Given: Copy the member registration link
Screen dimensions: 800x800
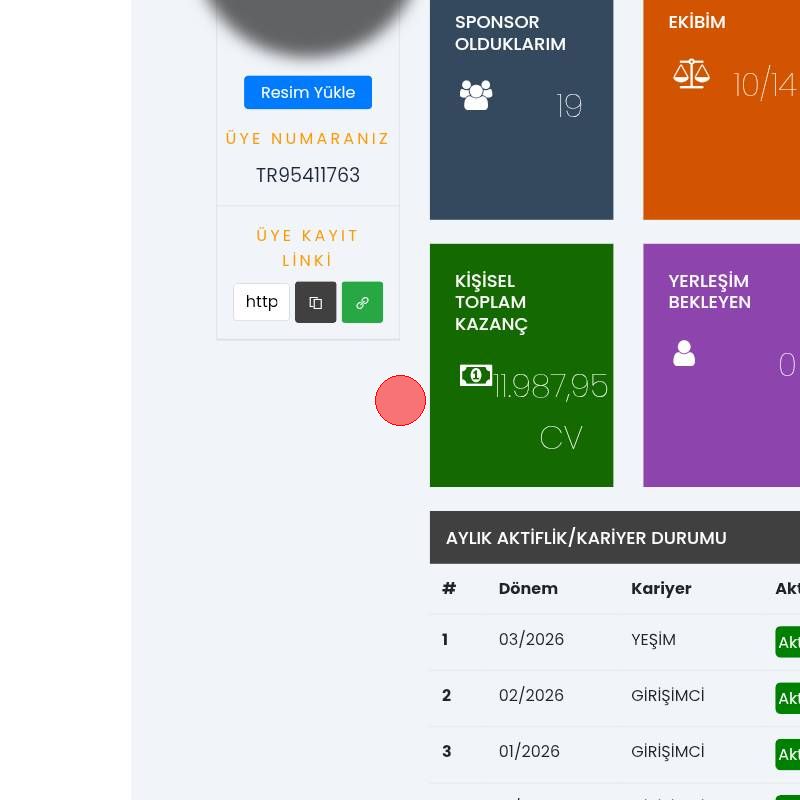Looking at the screenshot, I should 315,302.
